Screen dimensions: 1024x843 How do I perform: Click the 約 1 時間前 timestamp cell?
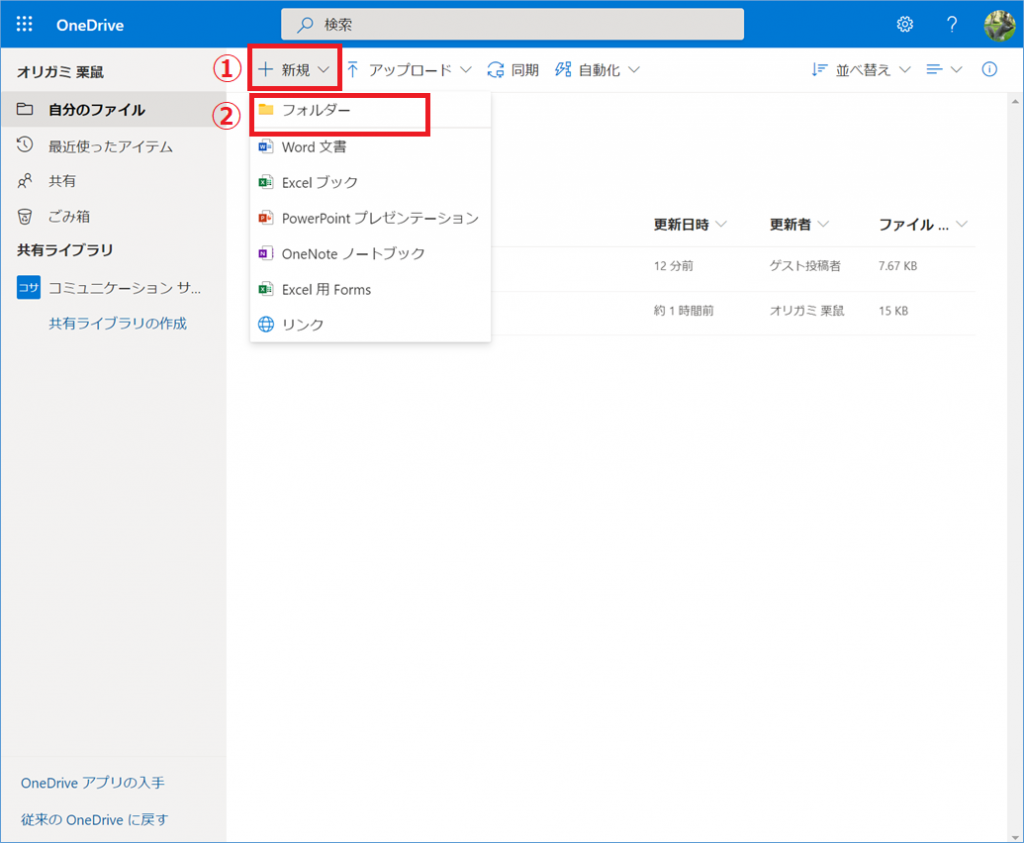pyautogui.click(x=684, y=311)
